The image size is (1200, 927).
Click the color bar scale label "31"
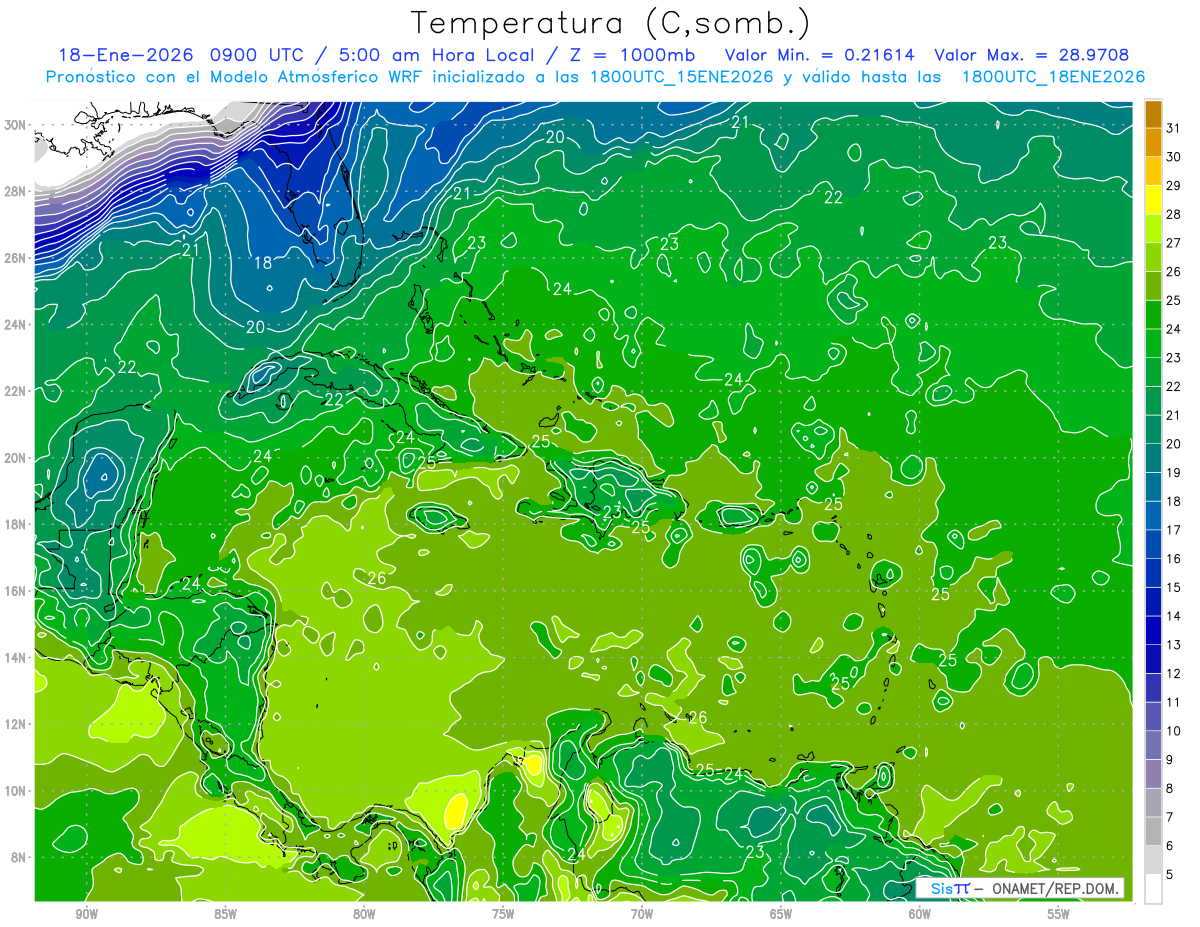pos(1174,128)
